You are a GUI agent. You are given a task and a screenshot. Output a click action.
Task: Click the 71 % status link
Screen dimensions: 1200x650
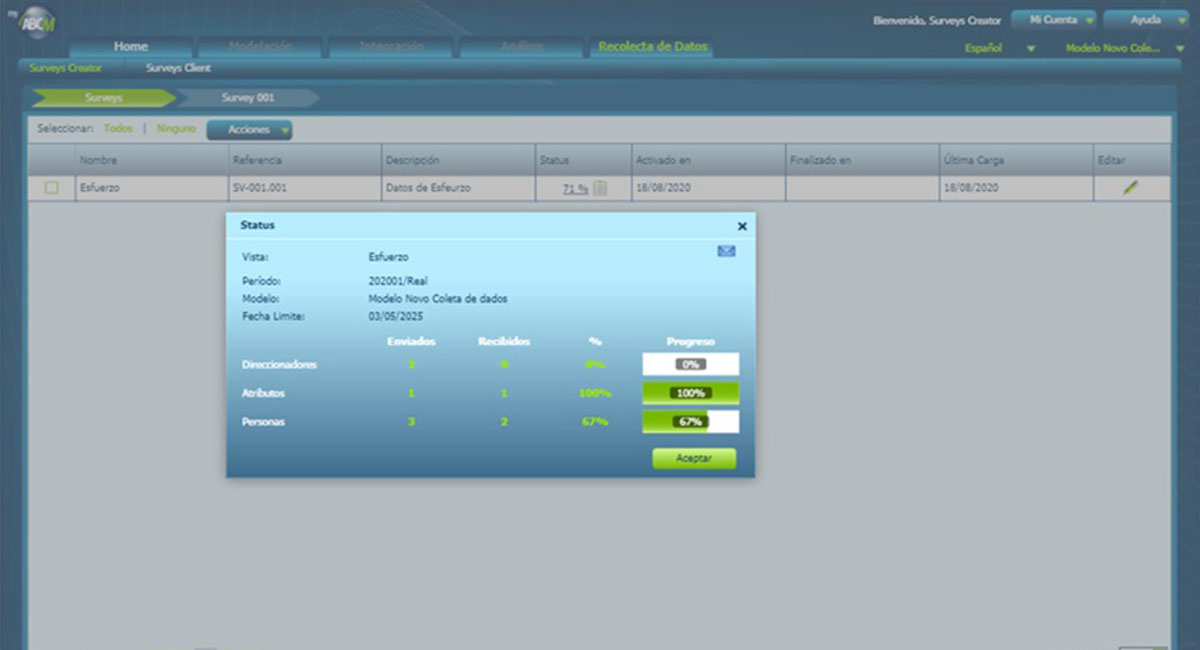click(x=575, y=188)
